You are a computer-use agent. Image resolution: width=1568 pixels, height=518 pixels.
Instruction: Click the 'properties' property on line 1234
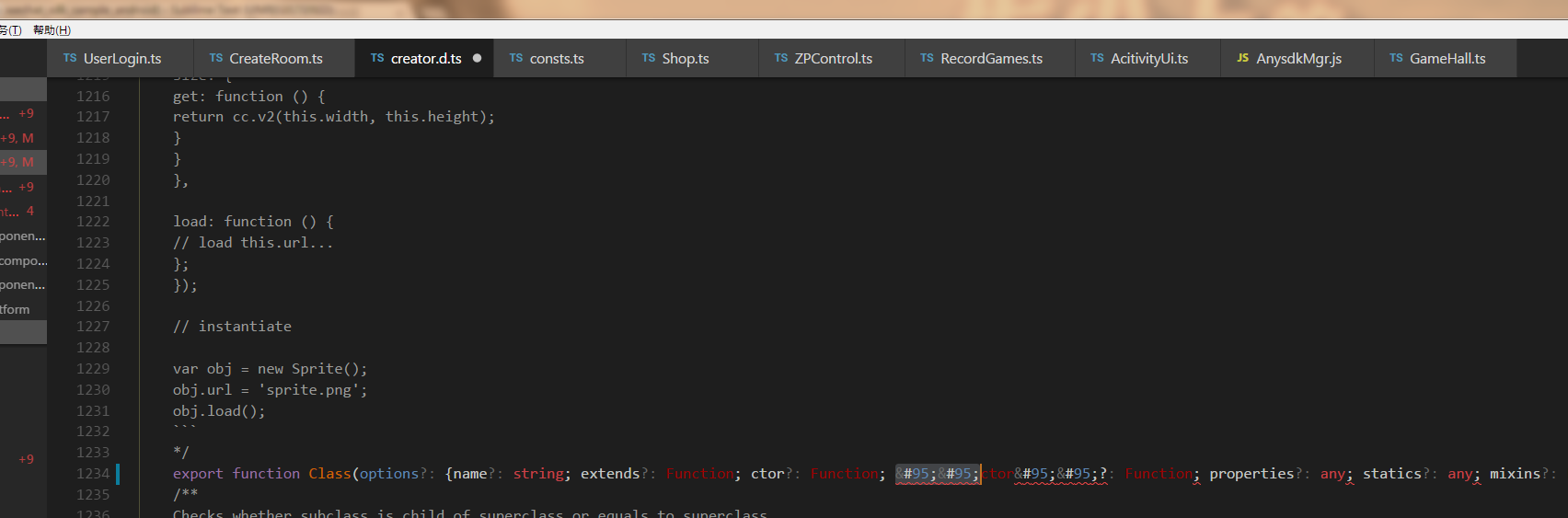click(1251, 474)
